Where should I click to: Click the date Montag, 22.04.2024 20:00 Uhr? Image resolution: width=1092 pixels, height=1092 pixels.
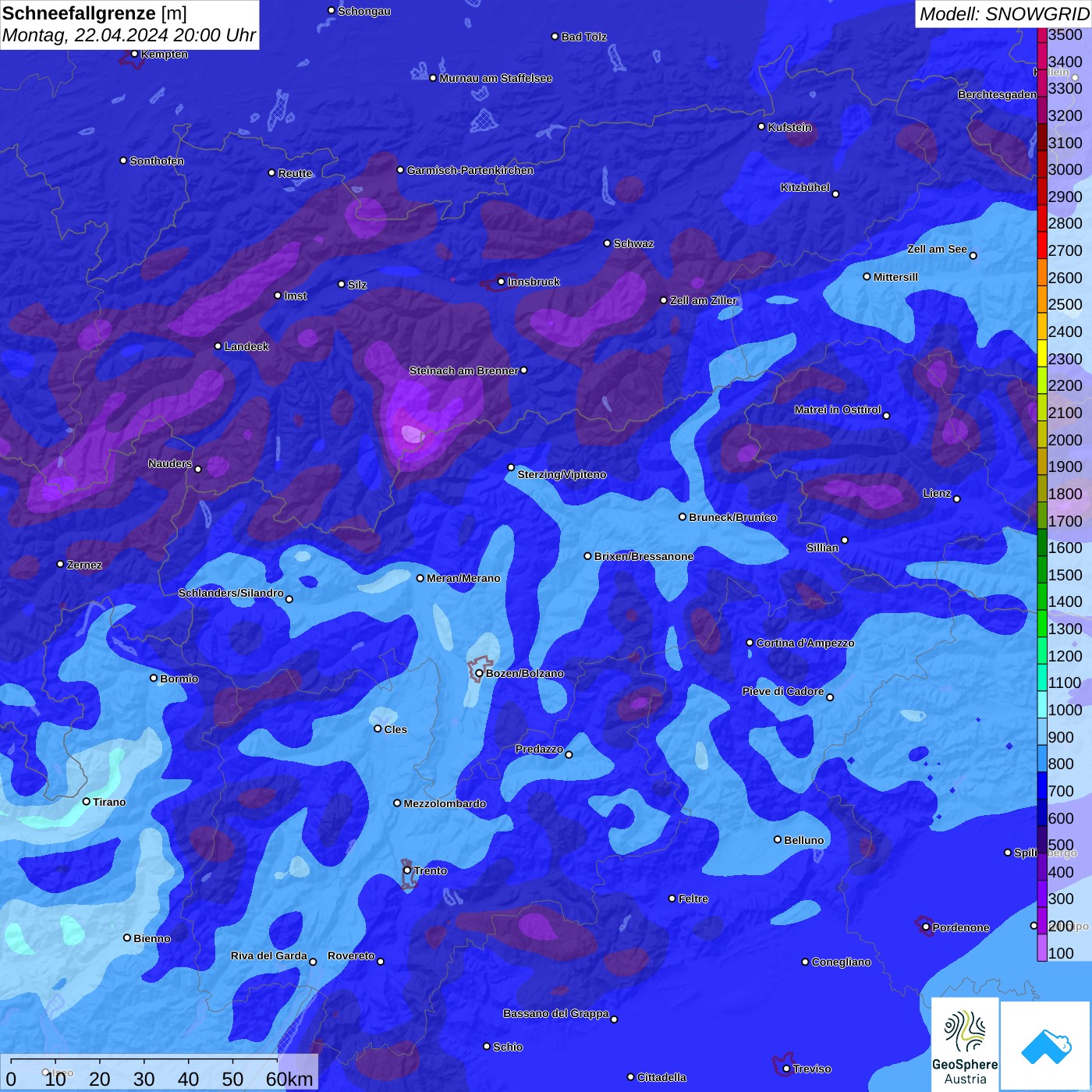[x=129, y=36]
